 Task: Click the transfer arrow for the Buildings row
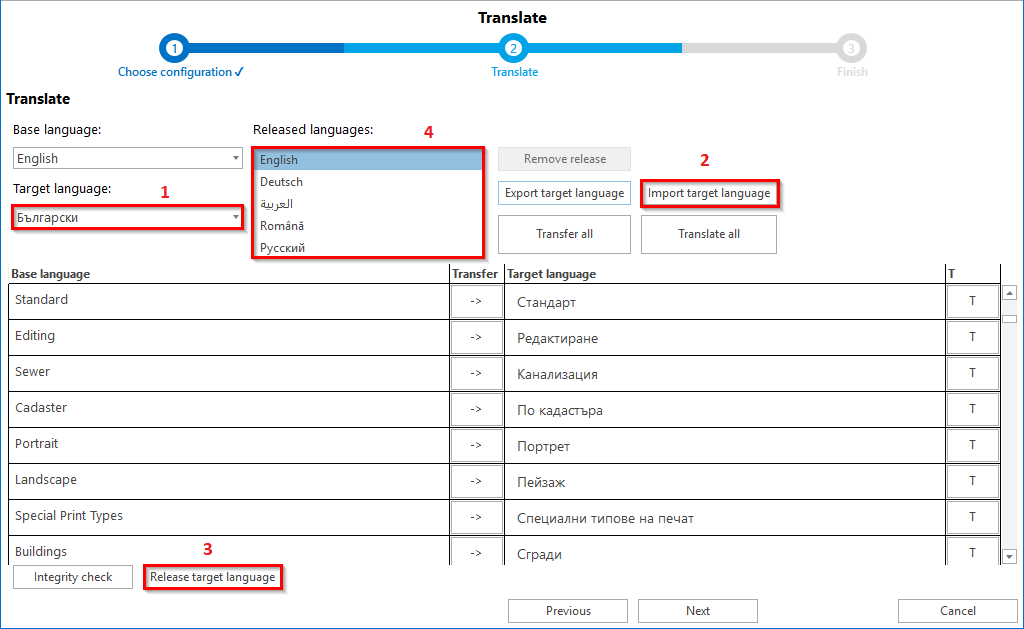pos(476,552)
